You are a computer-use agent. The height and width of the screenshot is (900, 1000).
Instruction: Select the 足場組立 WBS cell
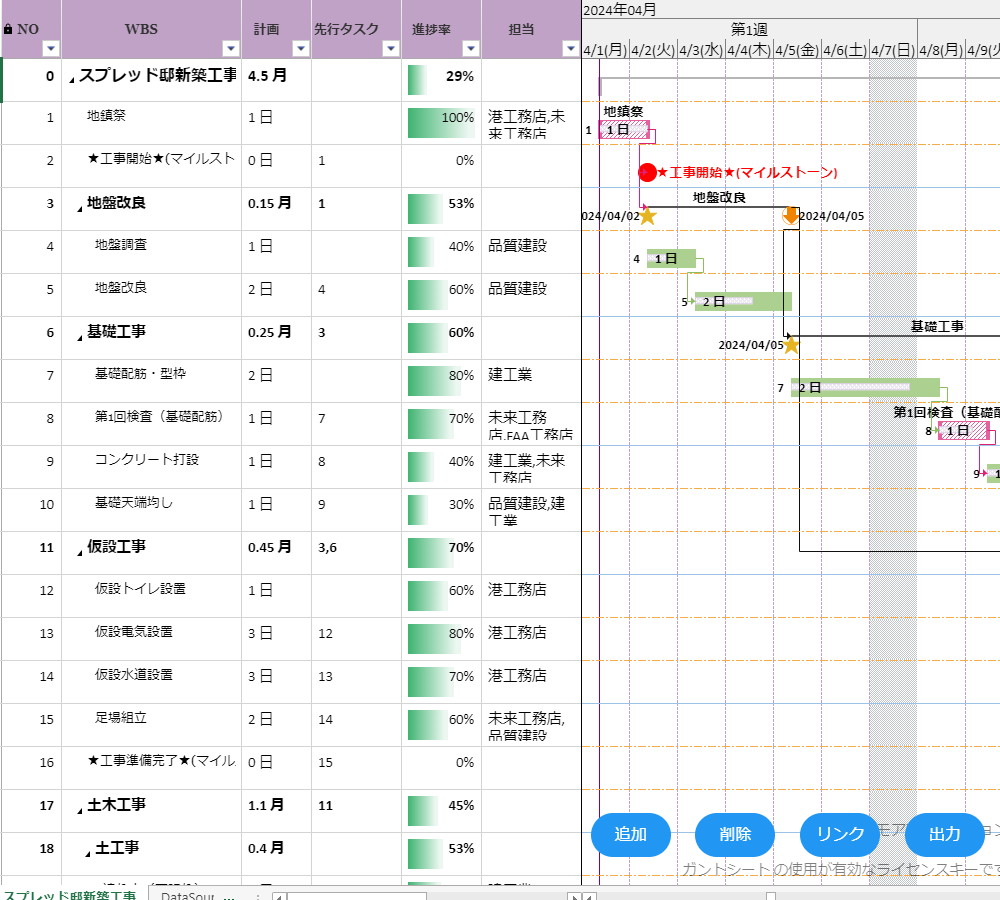click(x=152, y=725)
